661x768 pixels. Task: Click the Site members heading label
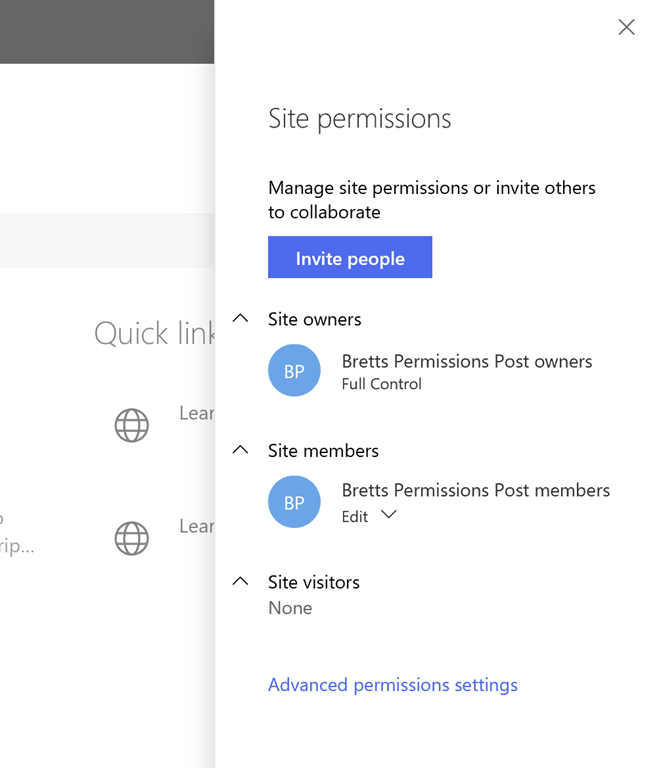tap(323, 450)
